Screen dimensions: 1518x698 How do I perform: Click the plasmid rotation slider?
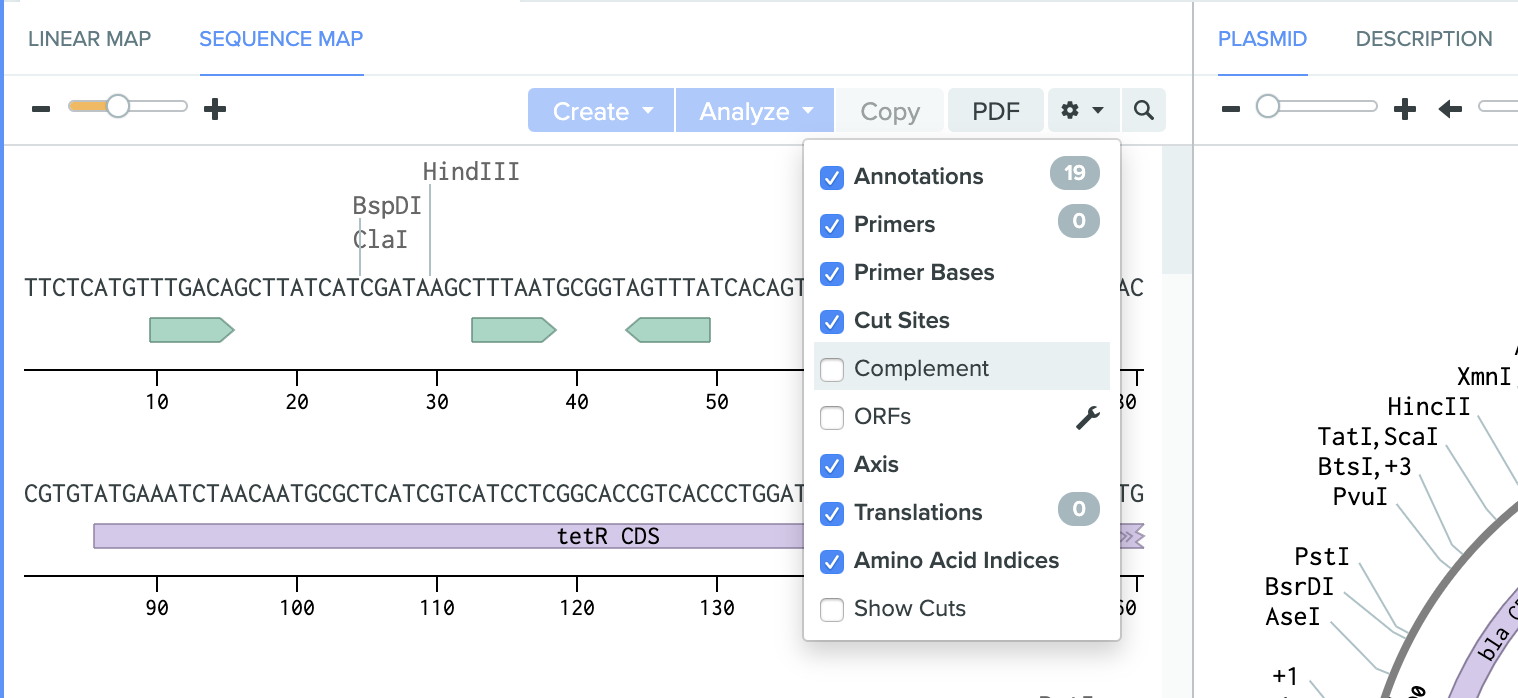tap(1498, 106)
